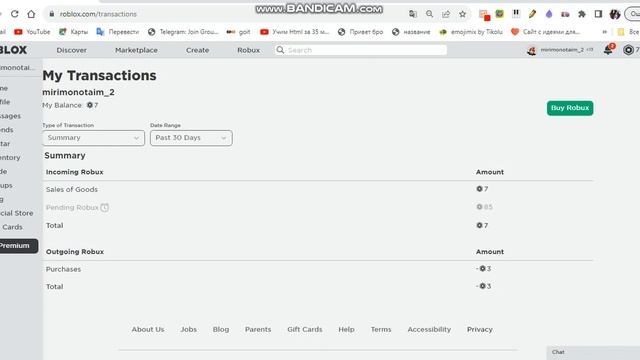Open the Privacy footer link
This screenshot has width=640, height=360.
[480, 329]
